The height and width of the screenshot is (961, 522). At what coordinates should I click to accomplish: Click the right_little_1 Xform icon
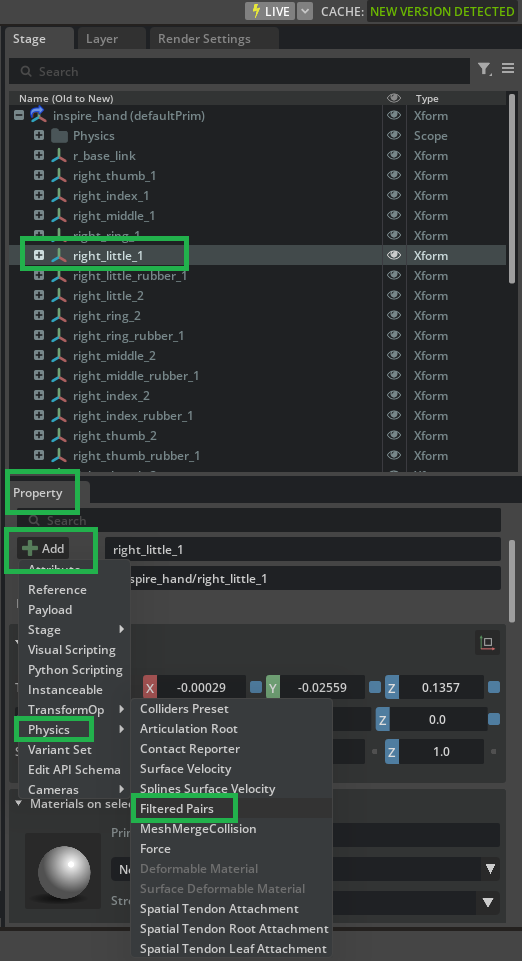(59, 256)
